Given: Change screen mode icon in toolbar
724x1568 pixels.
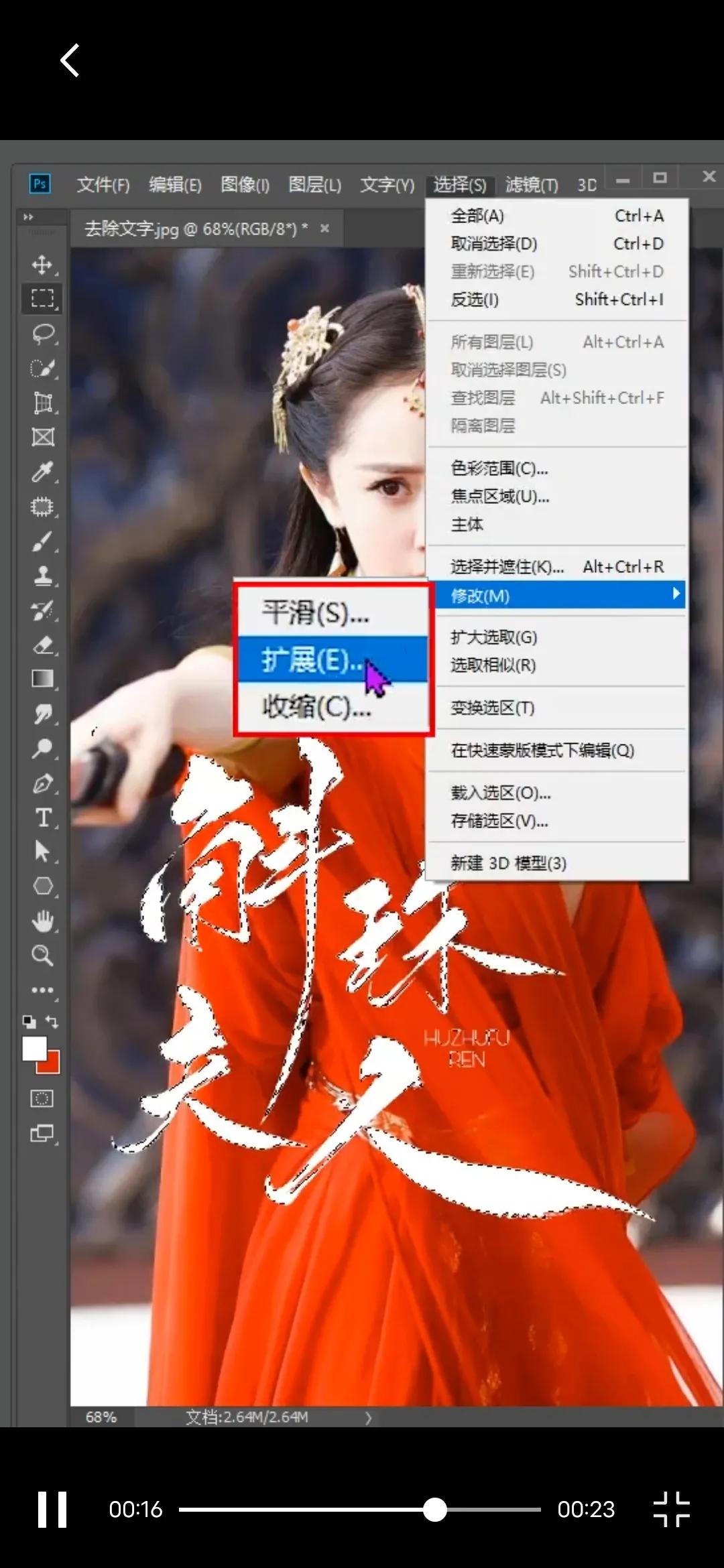Looking at the screenshot, I should point(42,1134).
